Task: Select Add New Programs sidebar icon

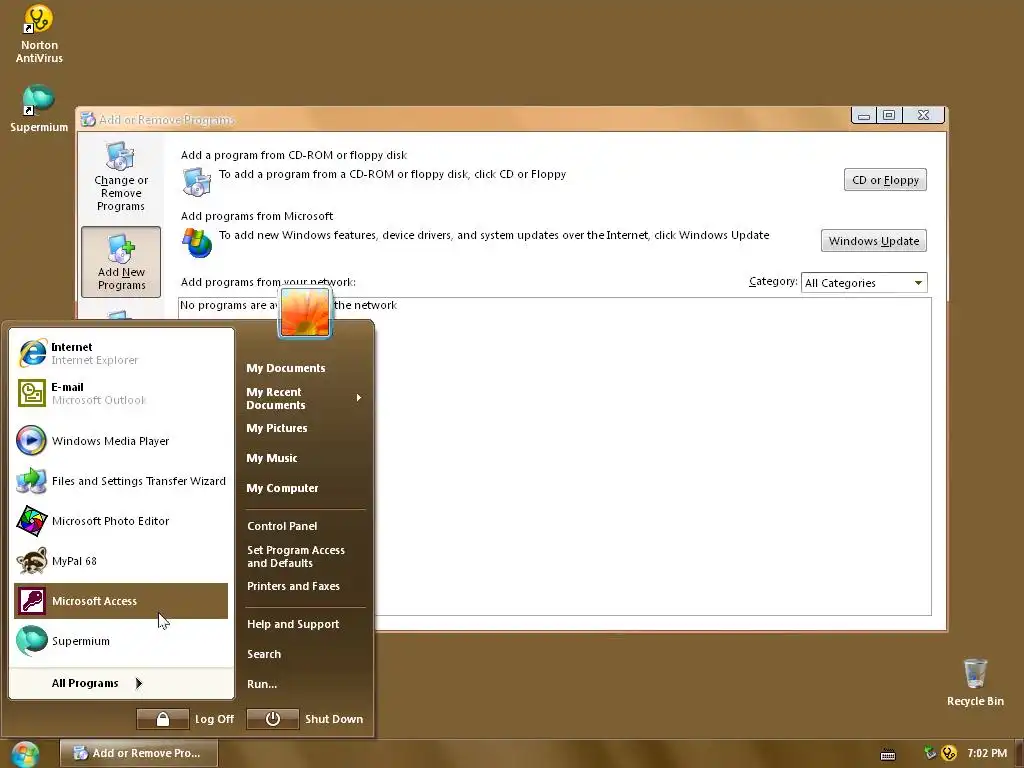Action: click(x=121, y=262)
